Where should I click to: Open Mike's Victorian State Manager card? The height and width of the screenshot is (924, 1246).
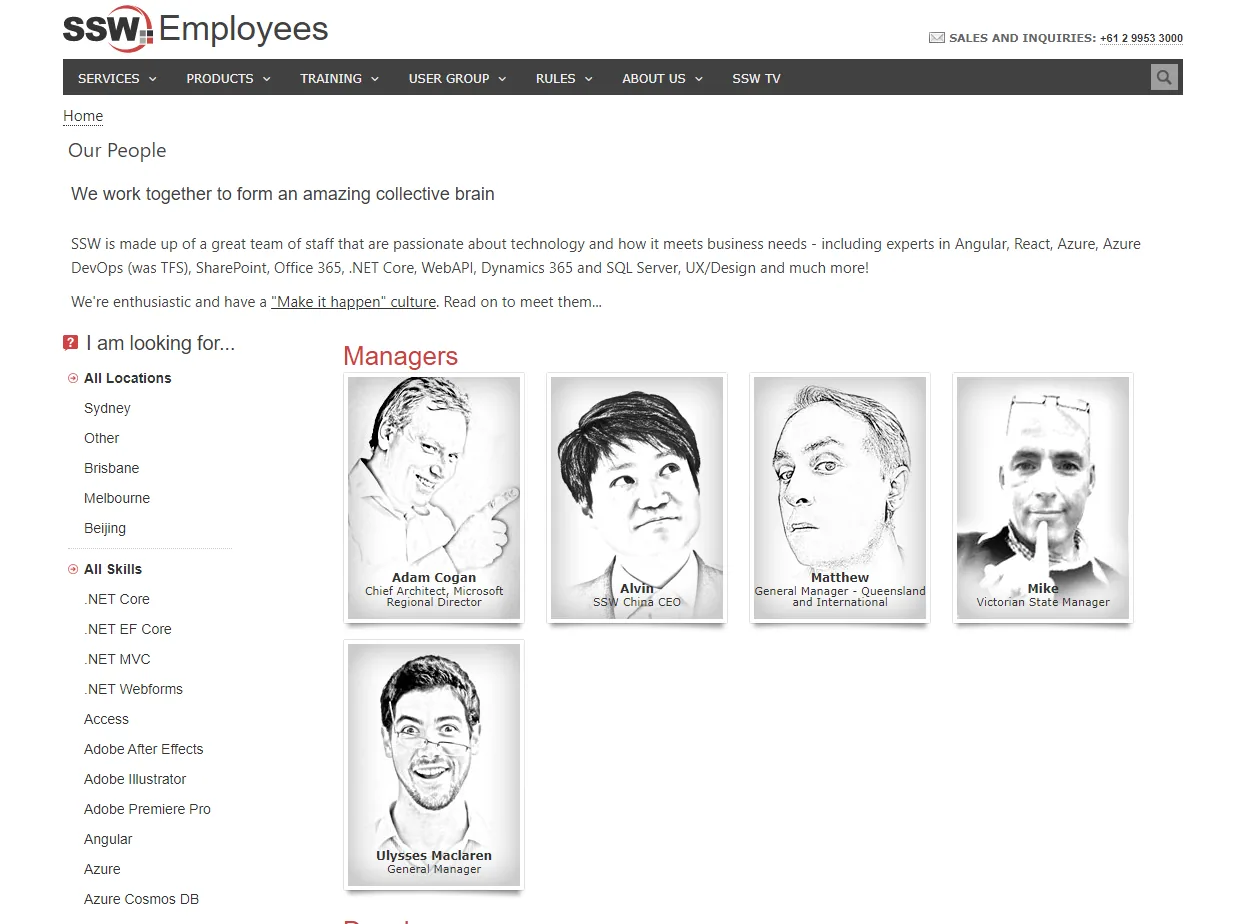[x=1043, y=498]
